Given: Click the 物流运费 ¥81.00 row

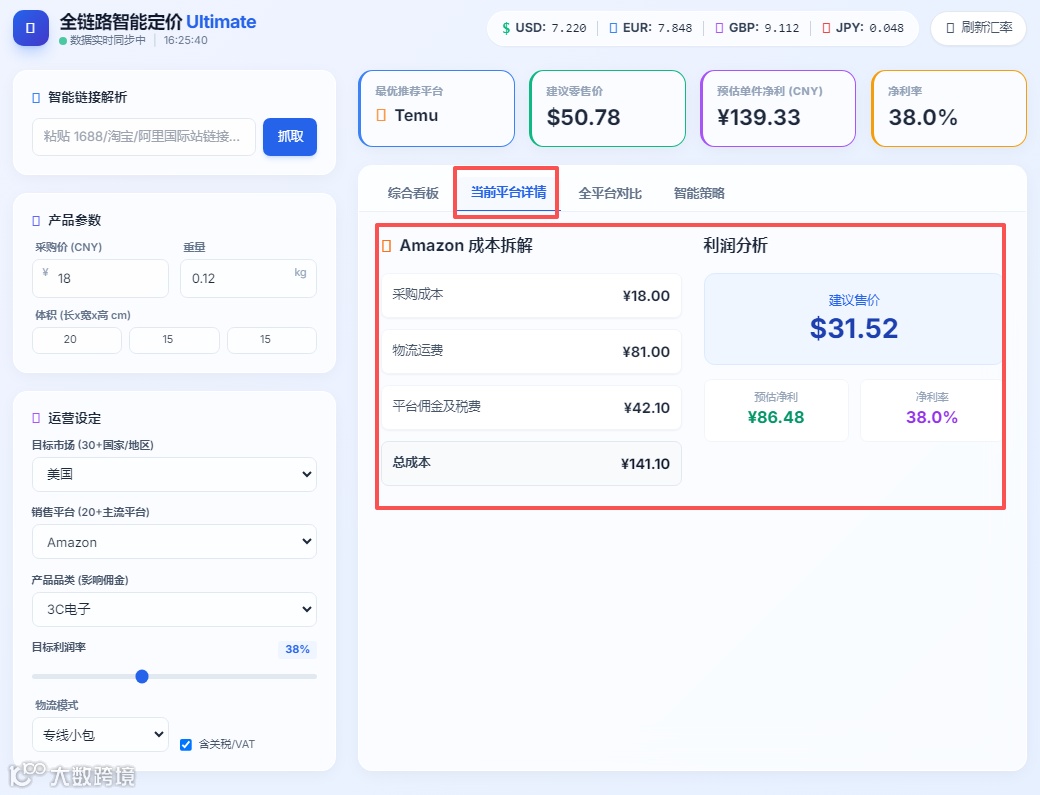Looking at the screenshot, I should (531, 351).
